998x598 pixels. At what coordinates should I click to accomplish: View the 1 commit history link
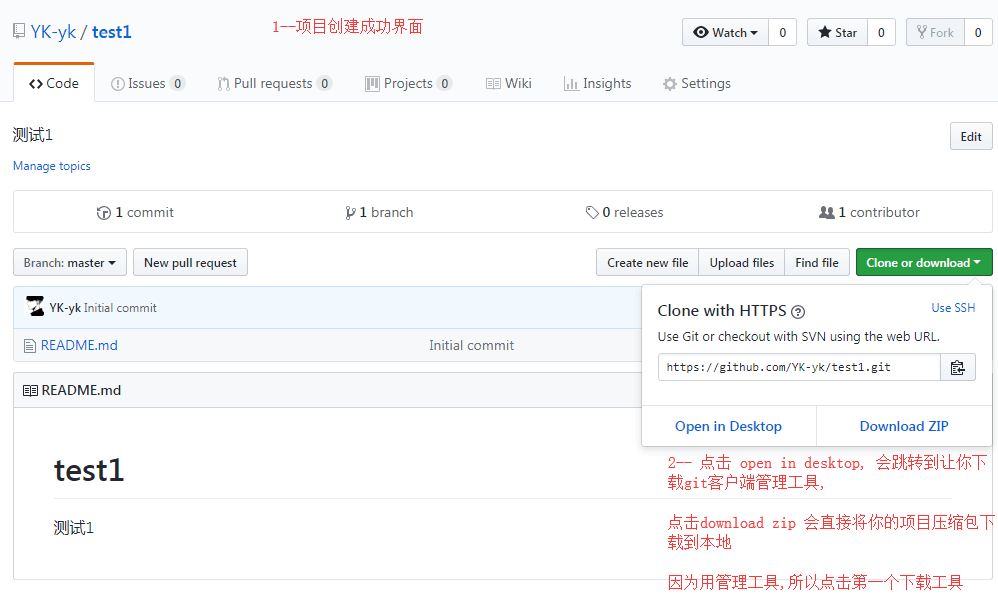pos(135,212)
